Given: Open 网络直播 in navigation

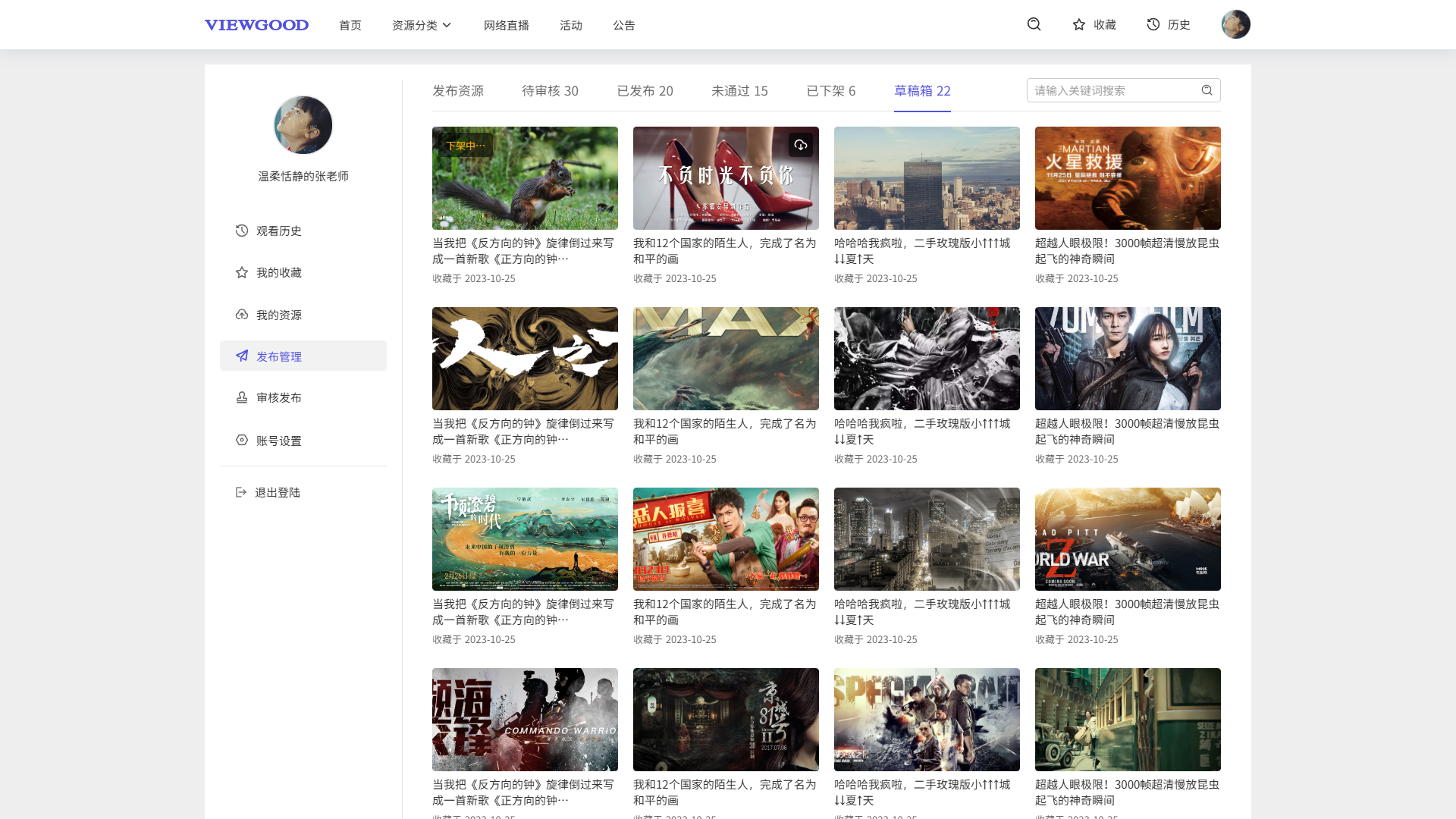Looking at the screenshot, I should (x=507, y=25).
